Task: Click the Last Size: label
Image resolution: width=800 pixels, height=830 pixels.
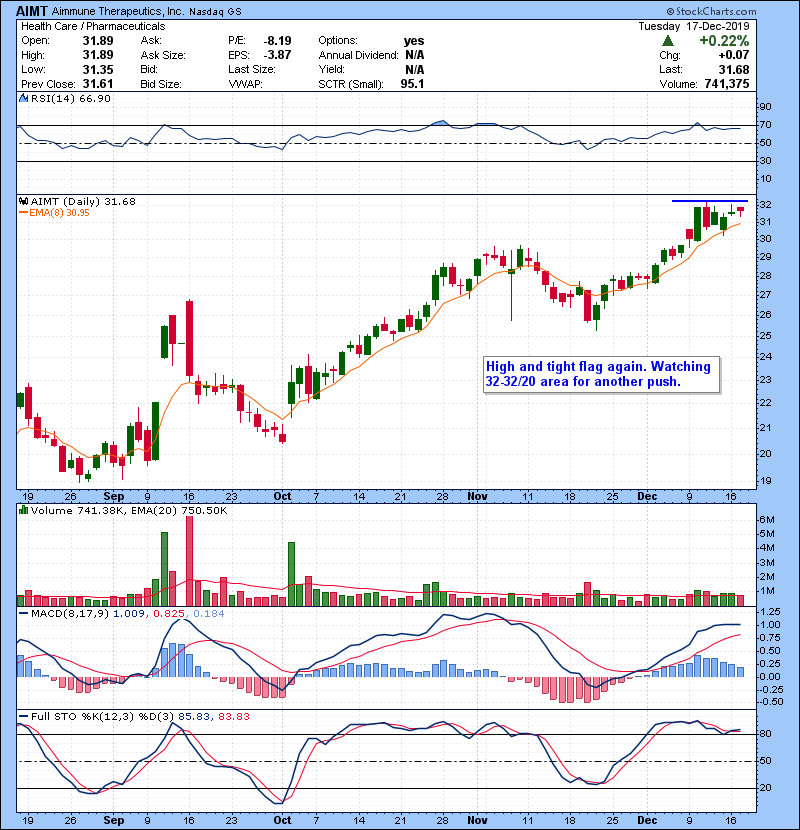Action: point(251,69)
